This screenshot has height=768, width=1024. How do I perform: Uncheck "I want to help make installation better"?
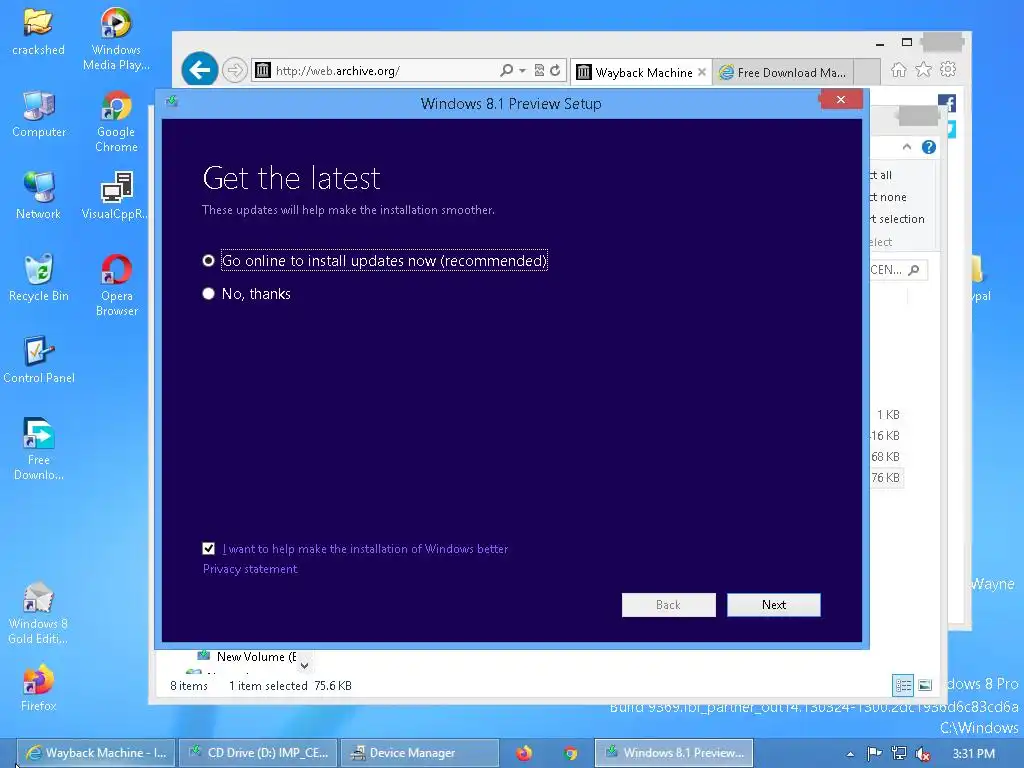pyautogui.click(x=208, y=549)
